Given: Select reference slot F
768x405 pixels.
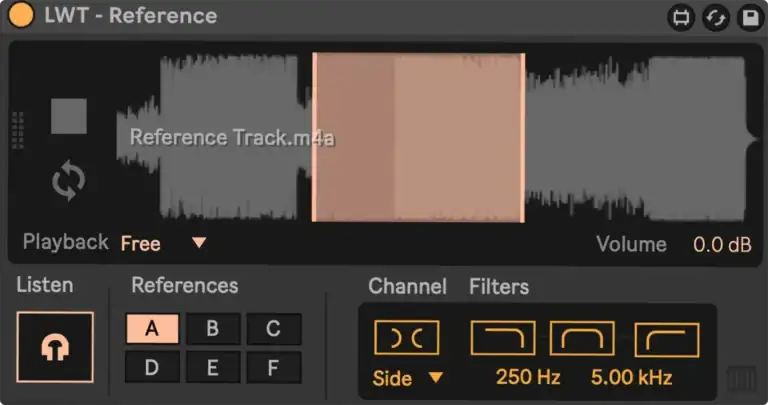Looking at the screenshot, I should [273, 367].
